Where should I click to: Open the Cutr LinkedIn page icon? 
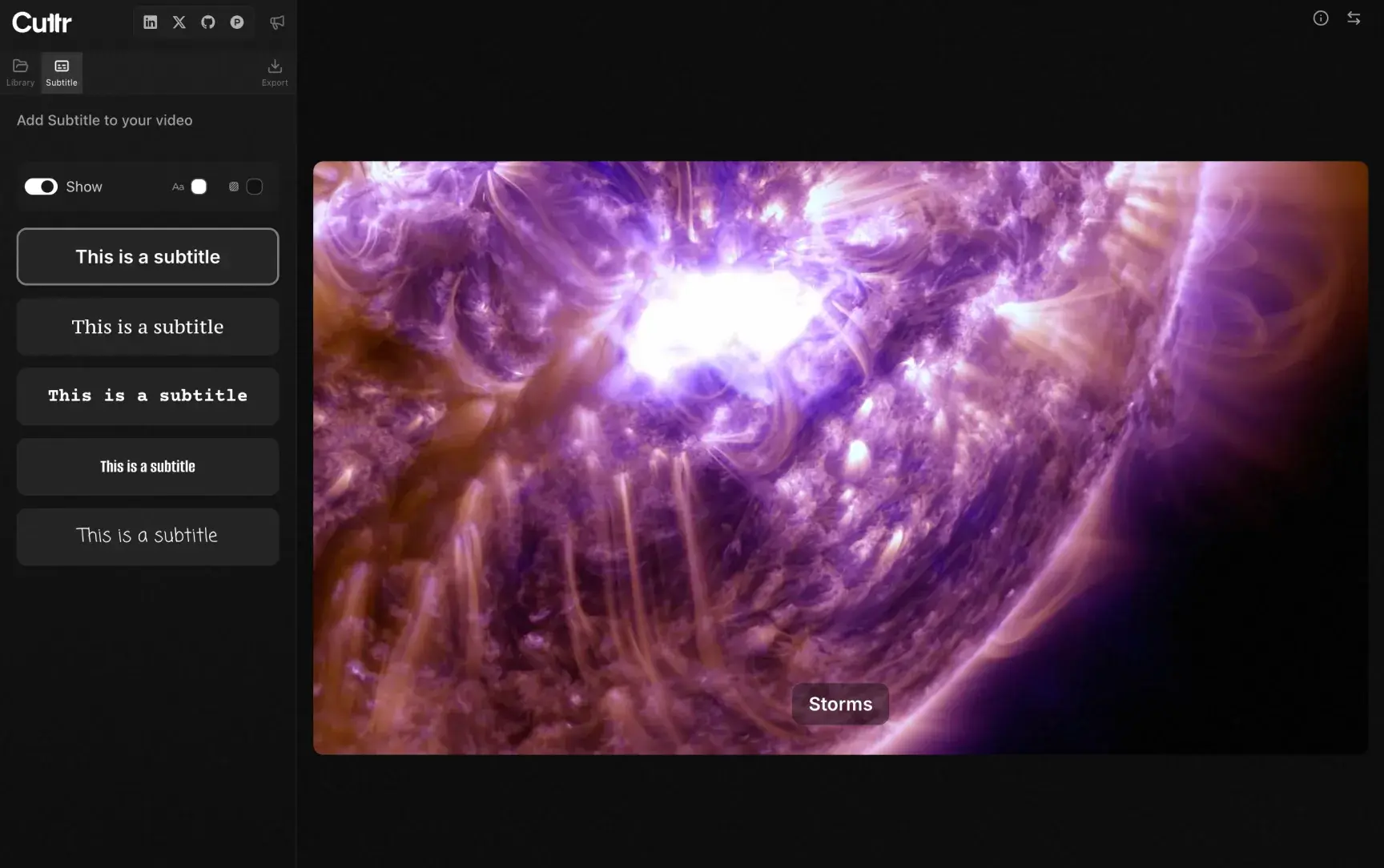coord(151,22)
